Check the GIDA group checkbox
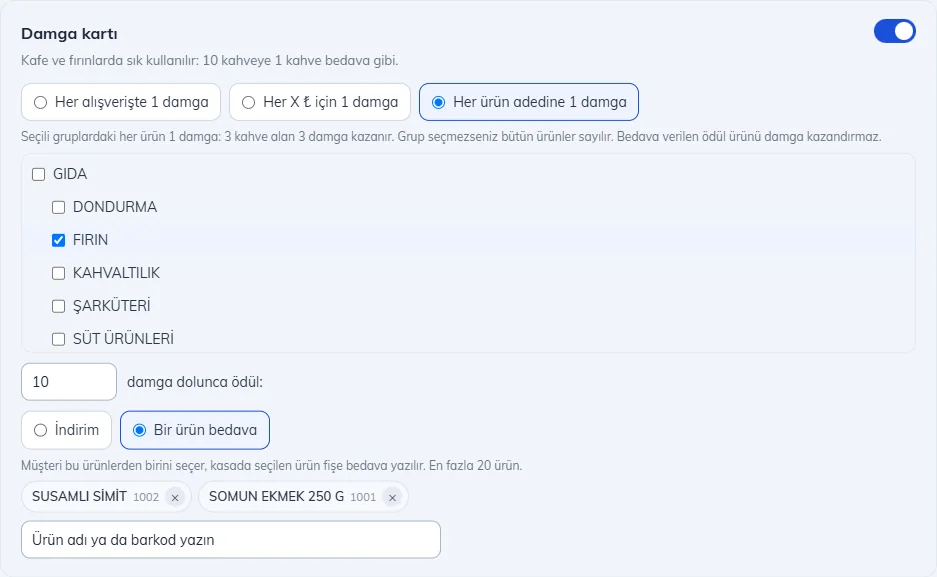This screenshot has width=937, height=577. 39,174
